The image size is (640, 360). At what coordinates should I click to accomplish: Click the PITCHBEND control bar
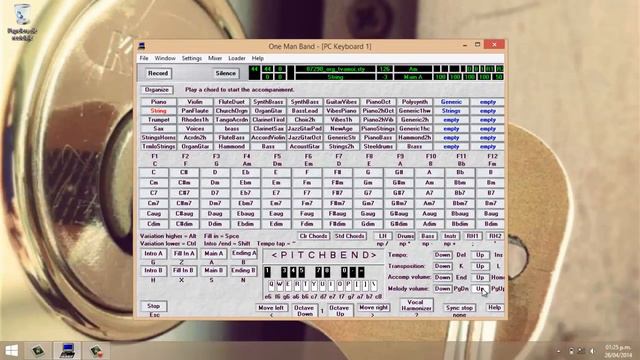click(x=324, y=256)
